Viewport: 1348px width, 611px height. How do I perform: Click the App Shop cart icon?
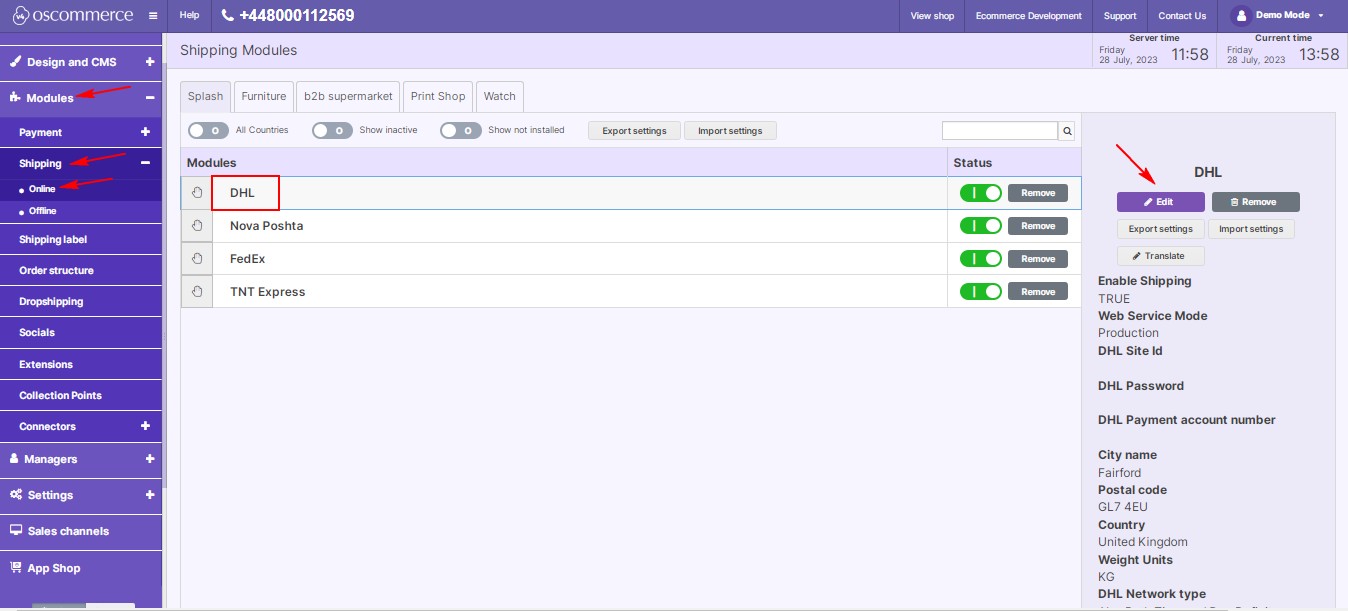point(16,568)
